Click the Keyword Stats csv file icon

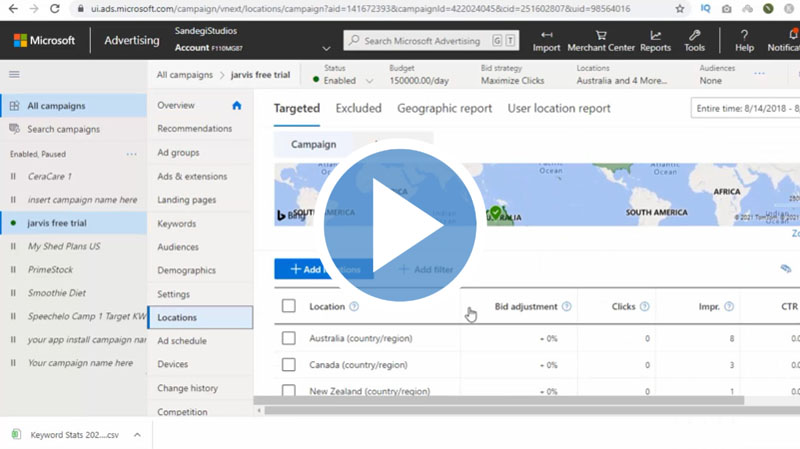(x=16, y=434)
